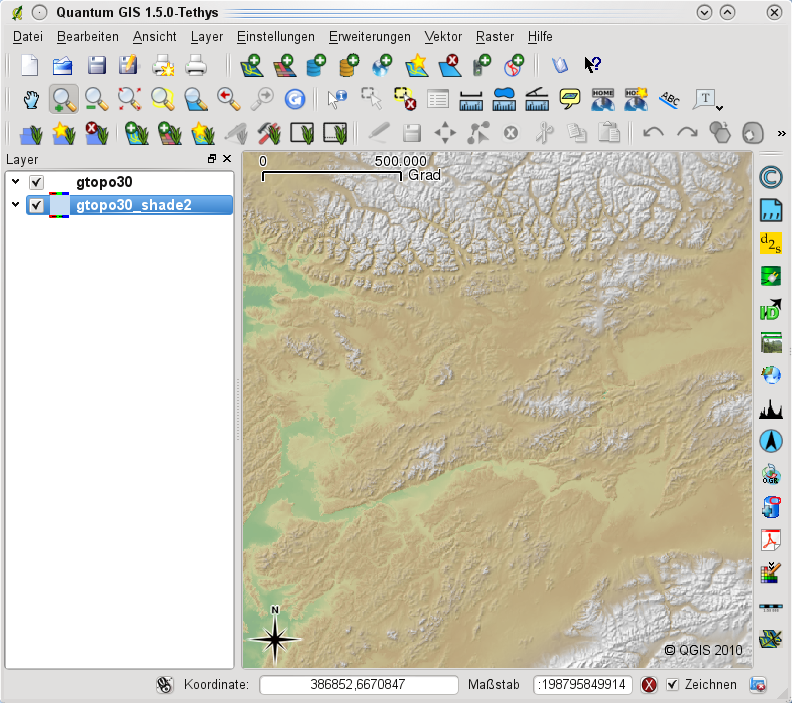Open Map Tips speech bubble tool
This screenshot has height=703, width=792.
pyautogui.click(x=570, y=99)
